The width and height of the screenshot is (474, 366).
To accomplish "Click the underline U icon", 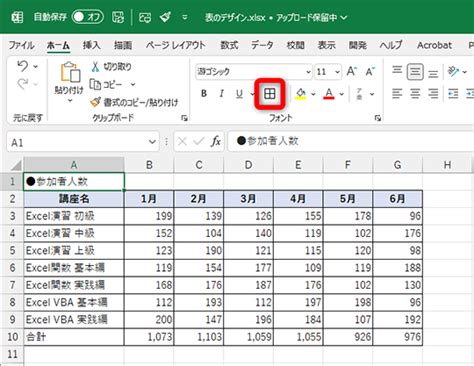I will coord(239,94).
